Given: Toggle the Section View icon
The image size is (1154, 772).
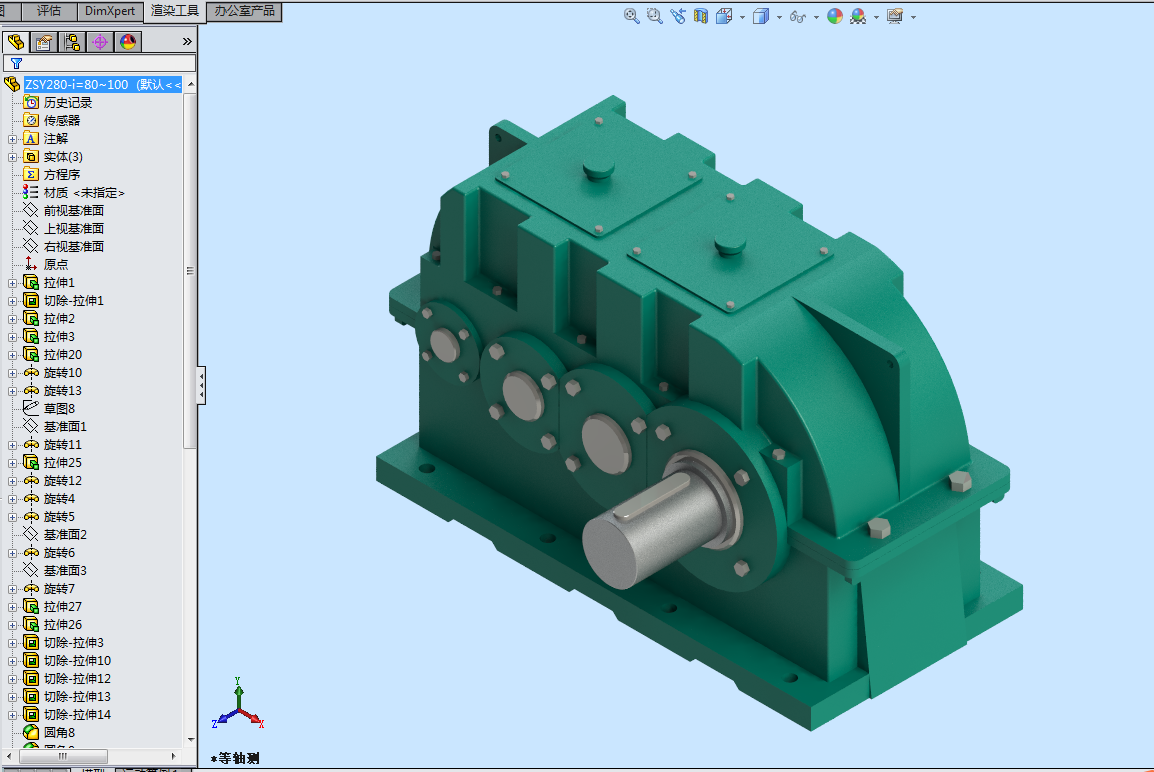Looking at the screenshot, I should [701, 16].
